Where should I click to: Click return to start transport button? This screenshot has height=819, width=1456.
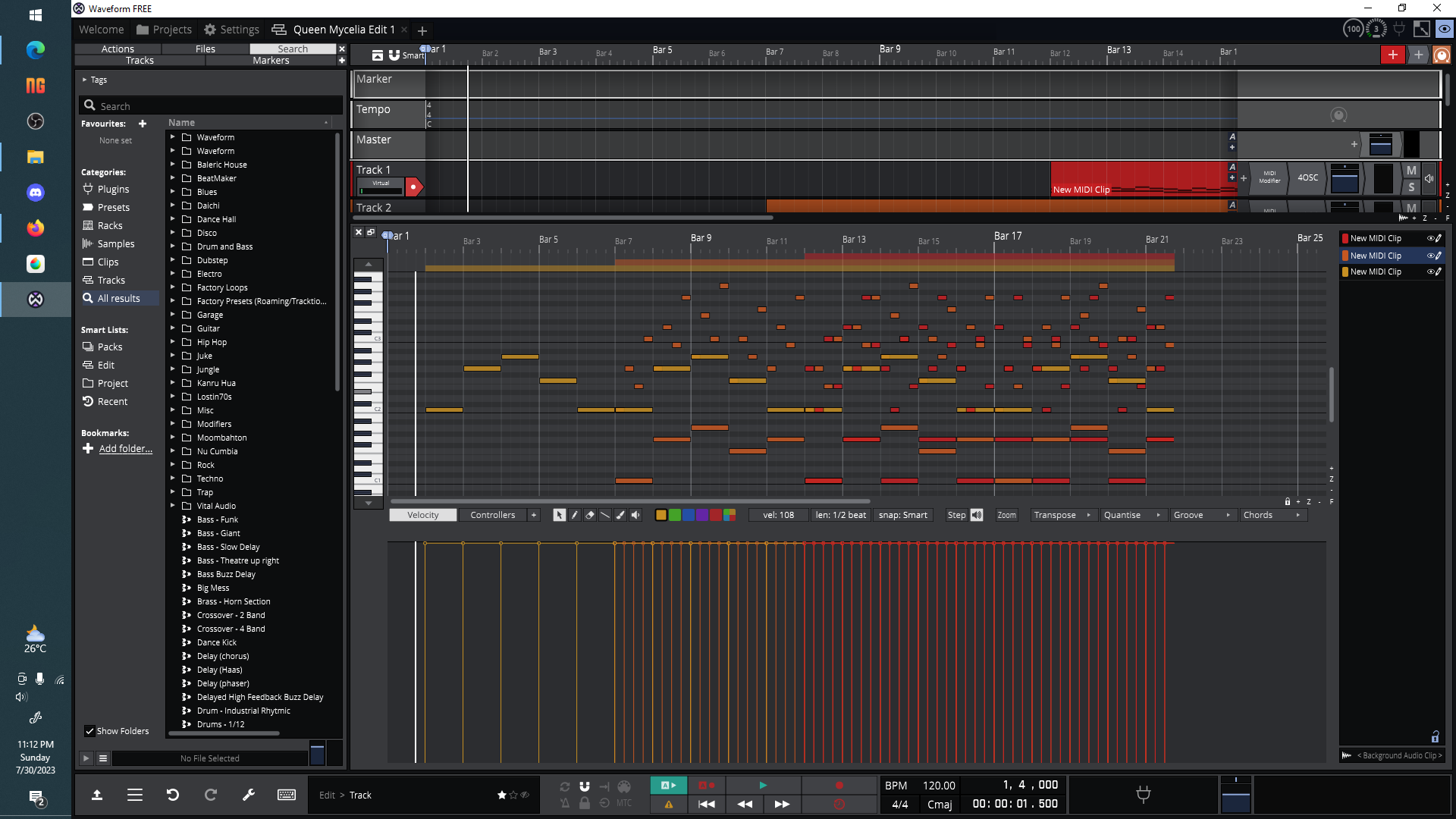(x=706, y=804)
